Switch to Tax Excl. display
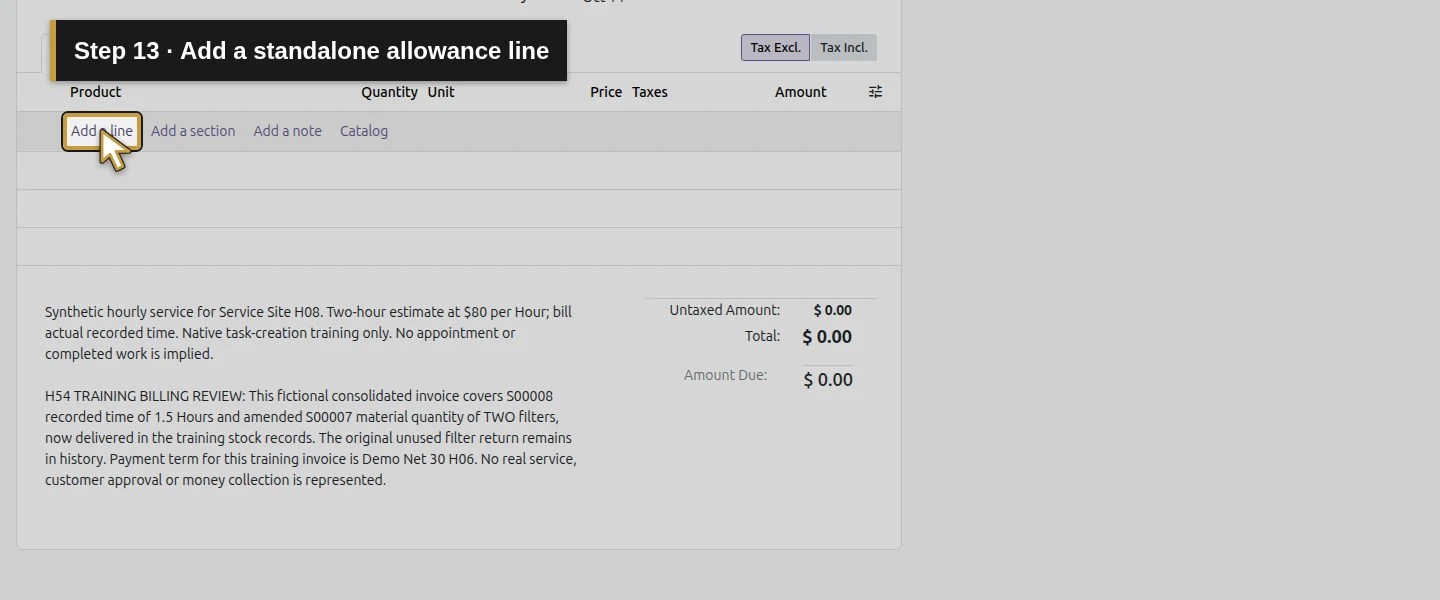Image resolution: width=1440 pixels, height=600 pixels. click(x=776, y=48)
